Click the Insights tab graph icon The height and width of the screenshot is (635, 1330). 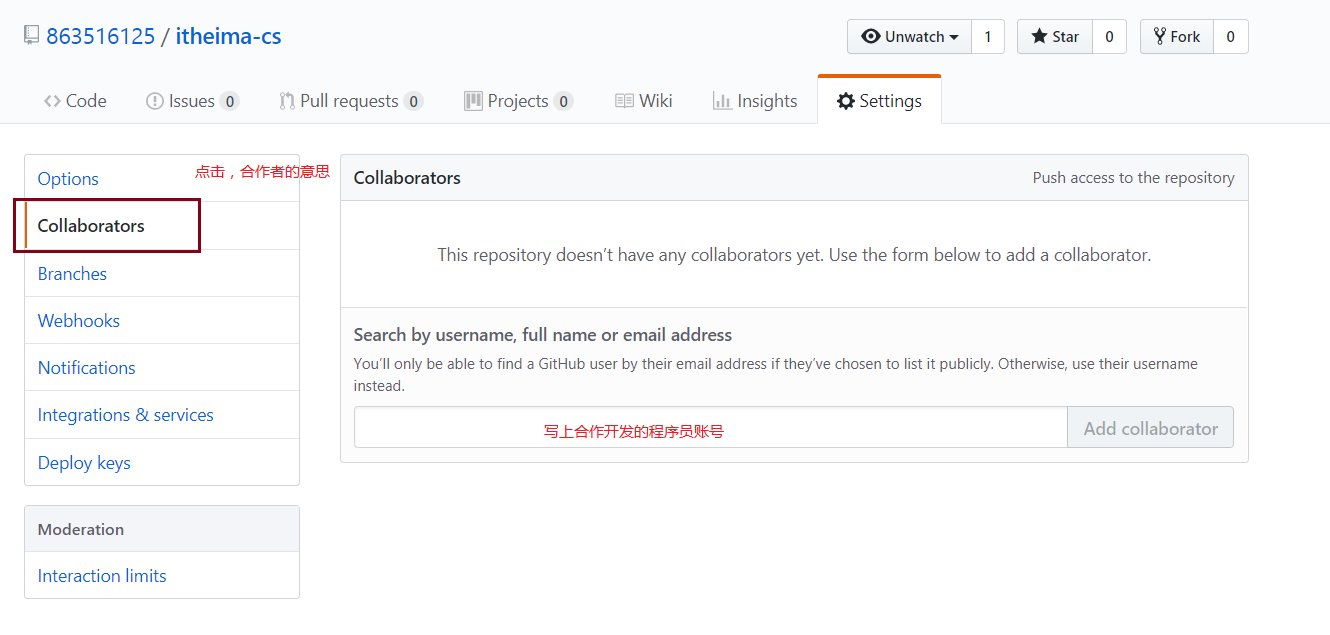722,101
